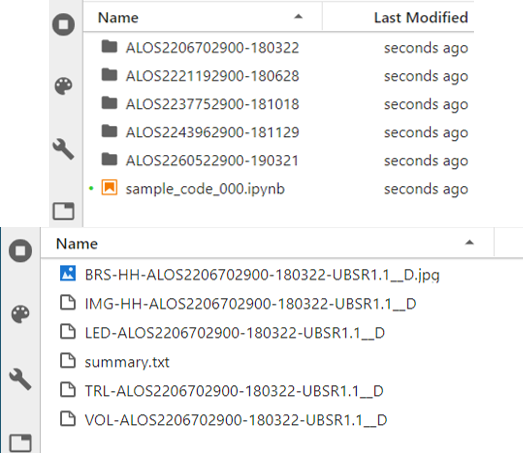The height and width of the screenshot is (453, 523).
Task: Open Tabs icon in bottom panel
Action: [x=21, y=442]
